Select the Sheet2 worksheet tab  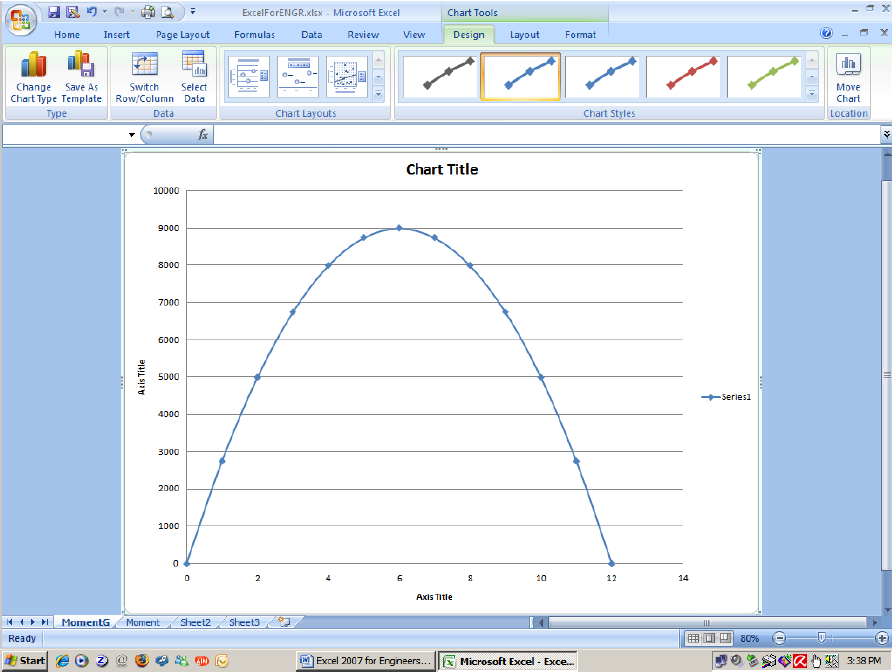tap(194, 621)
